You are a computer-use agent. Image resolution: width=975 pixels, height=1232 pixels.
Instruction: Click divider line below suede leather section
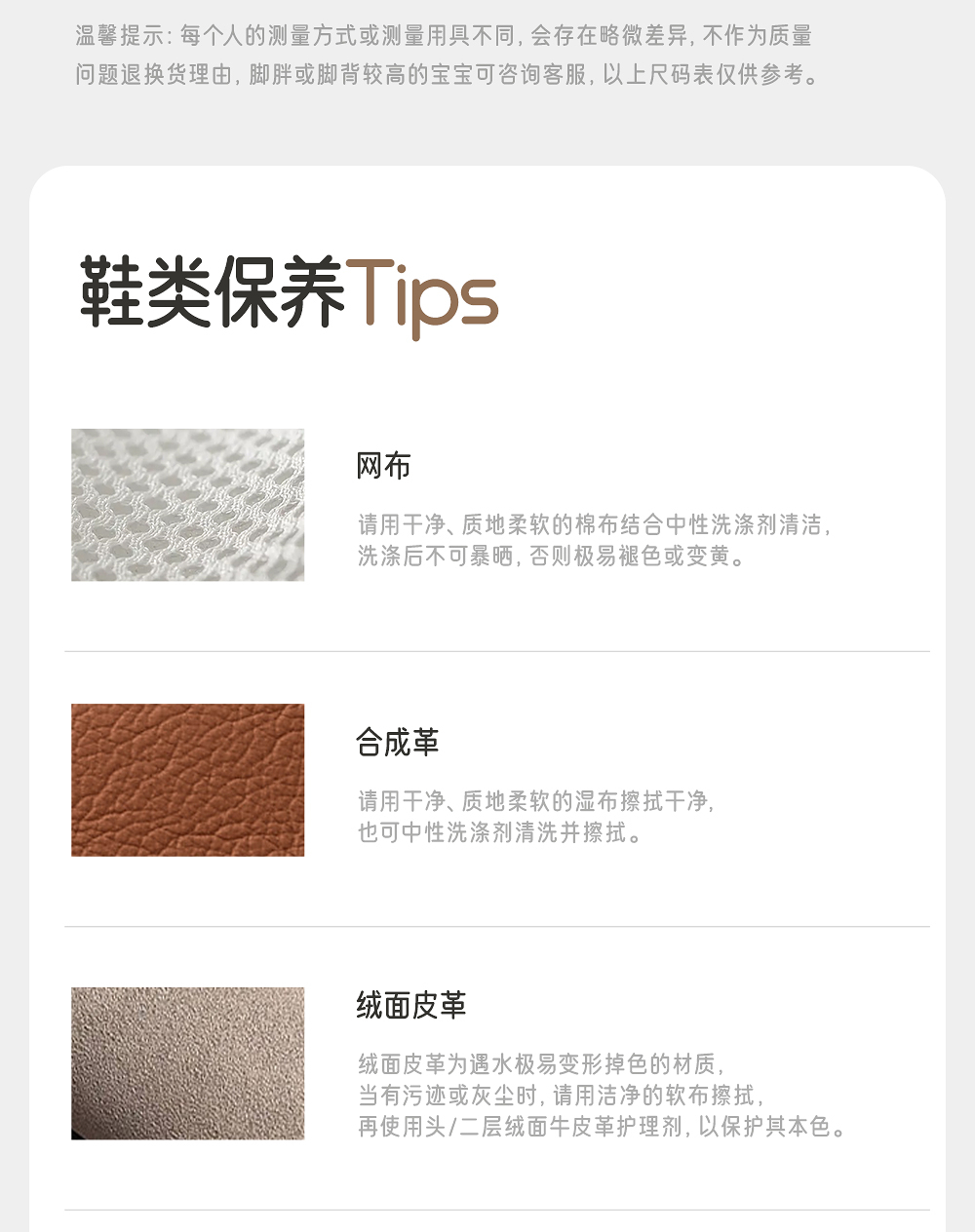tap(497, 1211)
